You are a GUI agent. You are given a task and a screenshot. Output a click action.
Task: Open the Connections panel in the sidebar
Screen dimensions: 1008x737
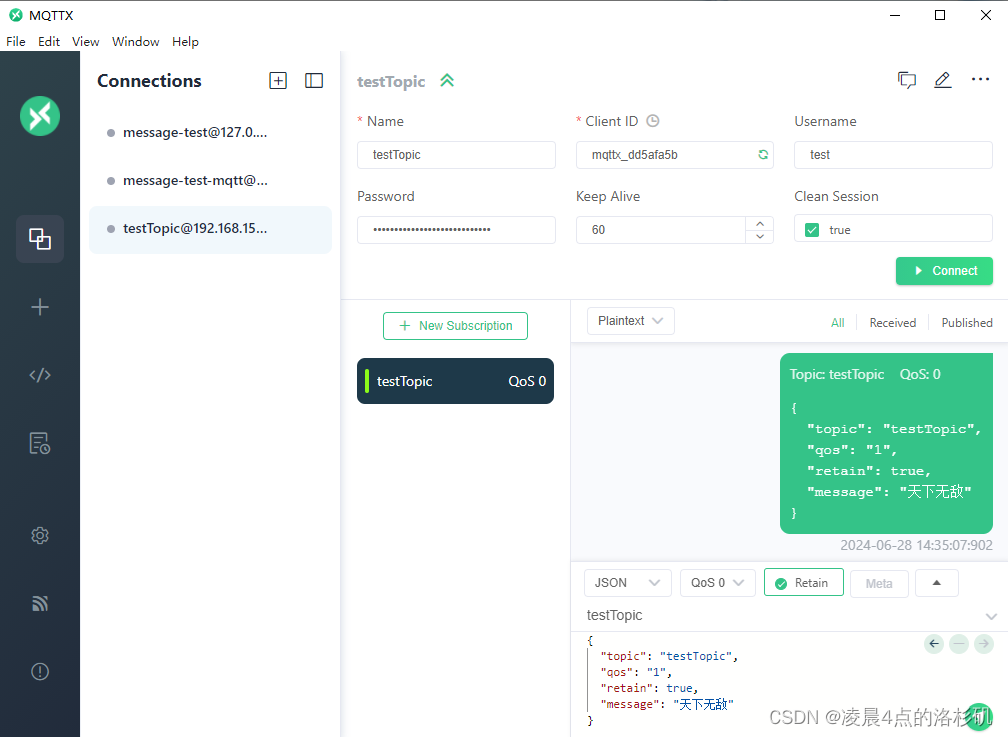point(40,239)
